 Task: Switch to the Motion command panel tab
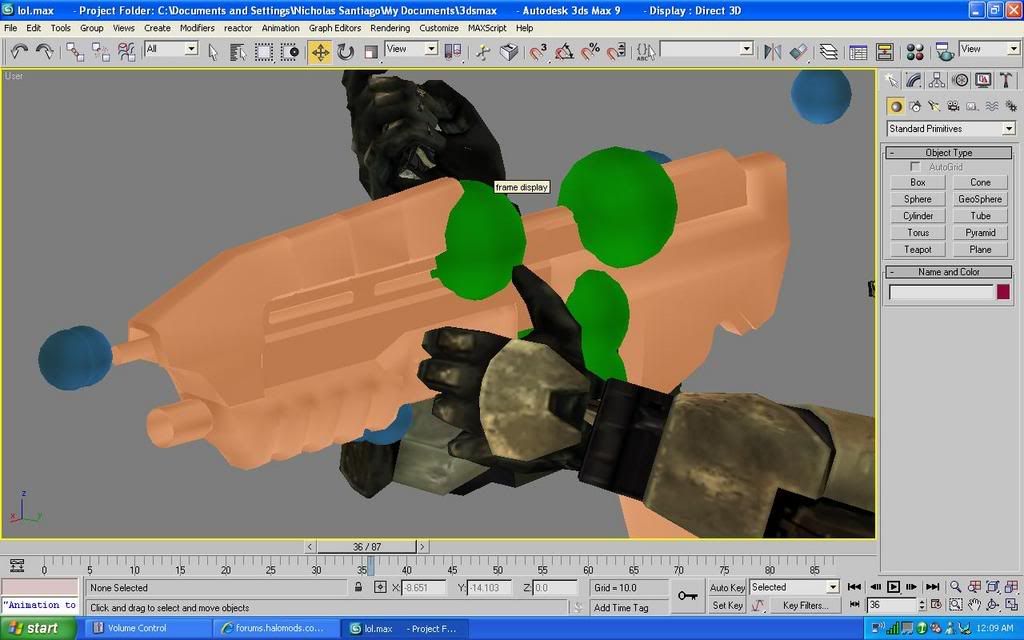pos(960,80)
